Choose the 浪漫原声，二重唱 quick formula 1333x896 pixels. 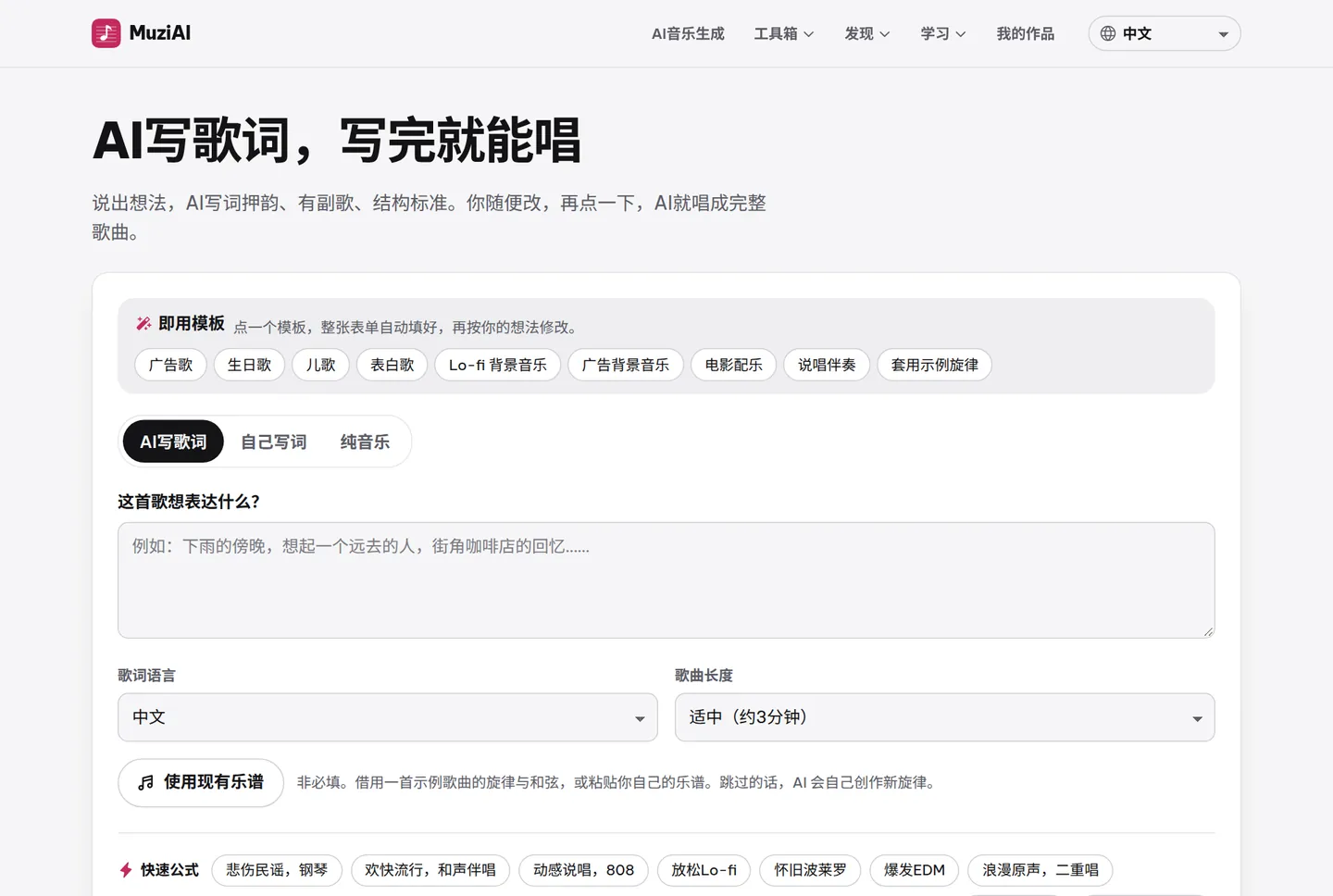click(1040, 870)
